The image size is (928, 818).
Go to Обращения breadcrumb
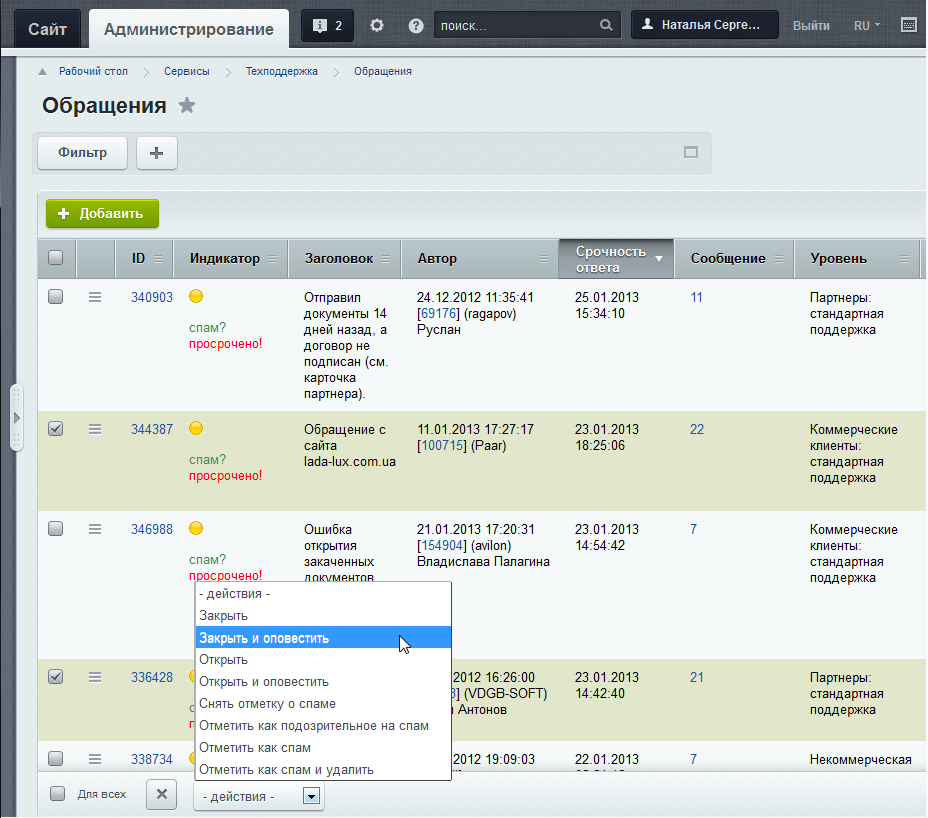pos(383,71)
